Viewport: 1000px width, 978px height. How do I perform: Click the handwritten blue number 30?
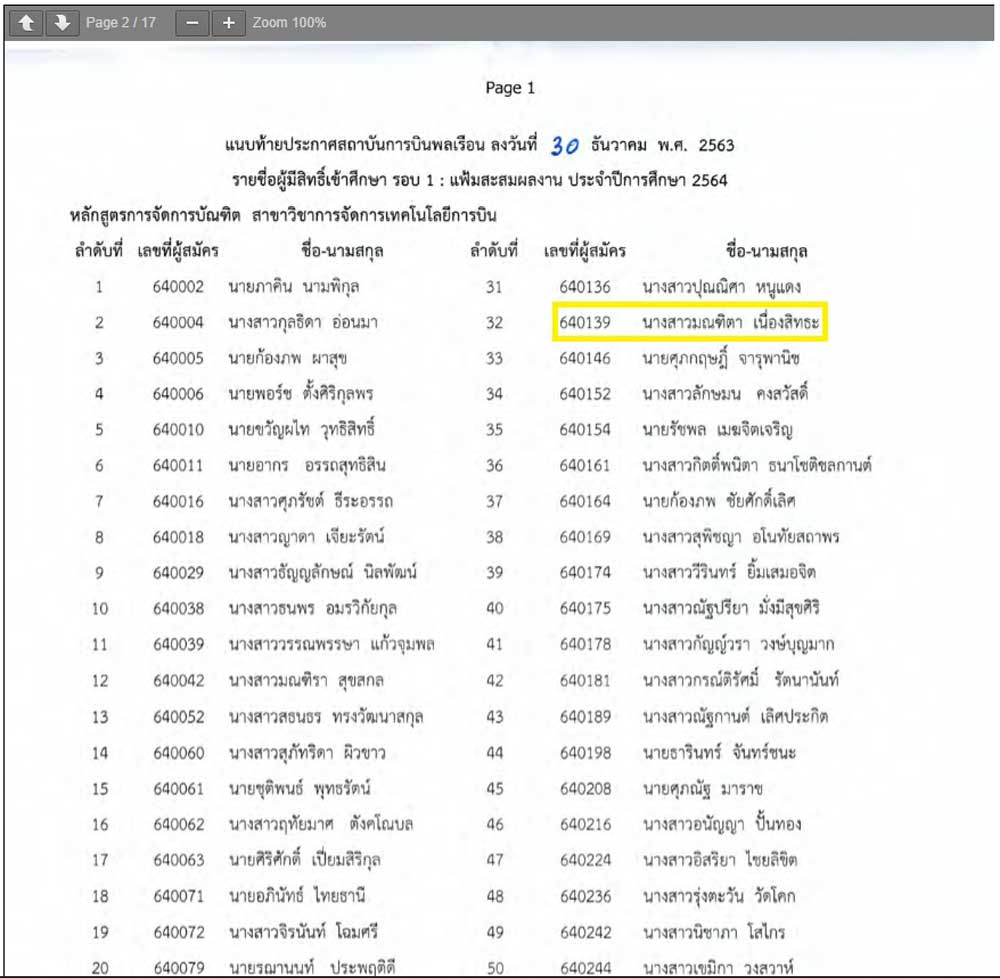[565, 145]
